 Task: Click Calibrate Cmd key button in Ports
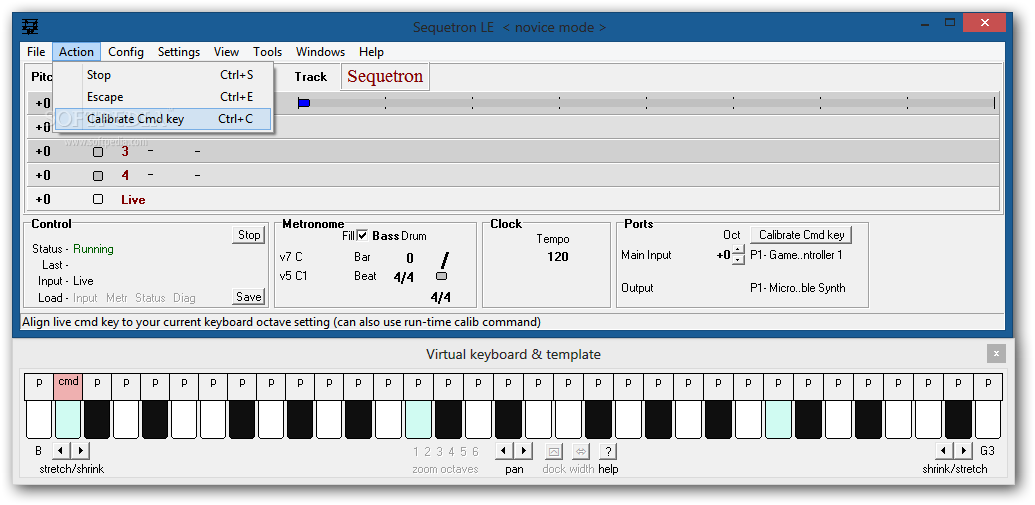click(801, 234)
